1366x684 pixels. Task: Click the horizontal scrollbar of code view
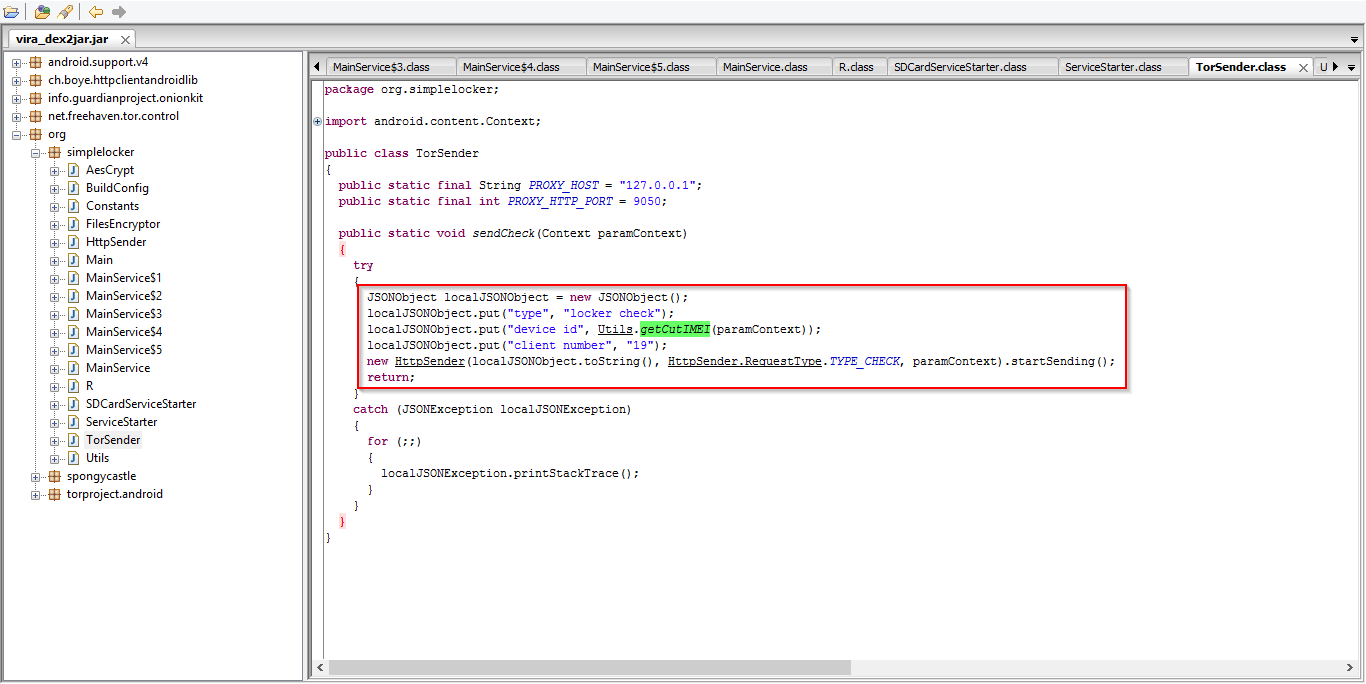coord(589,667)
